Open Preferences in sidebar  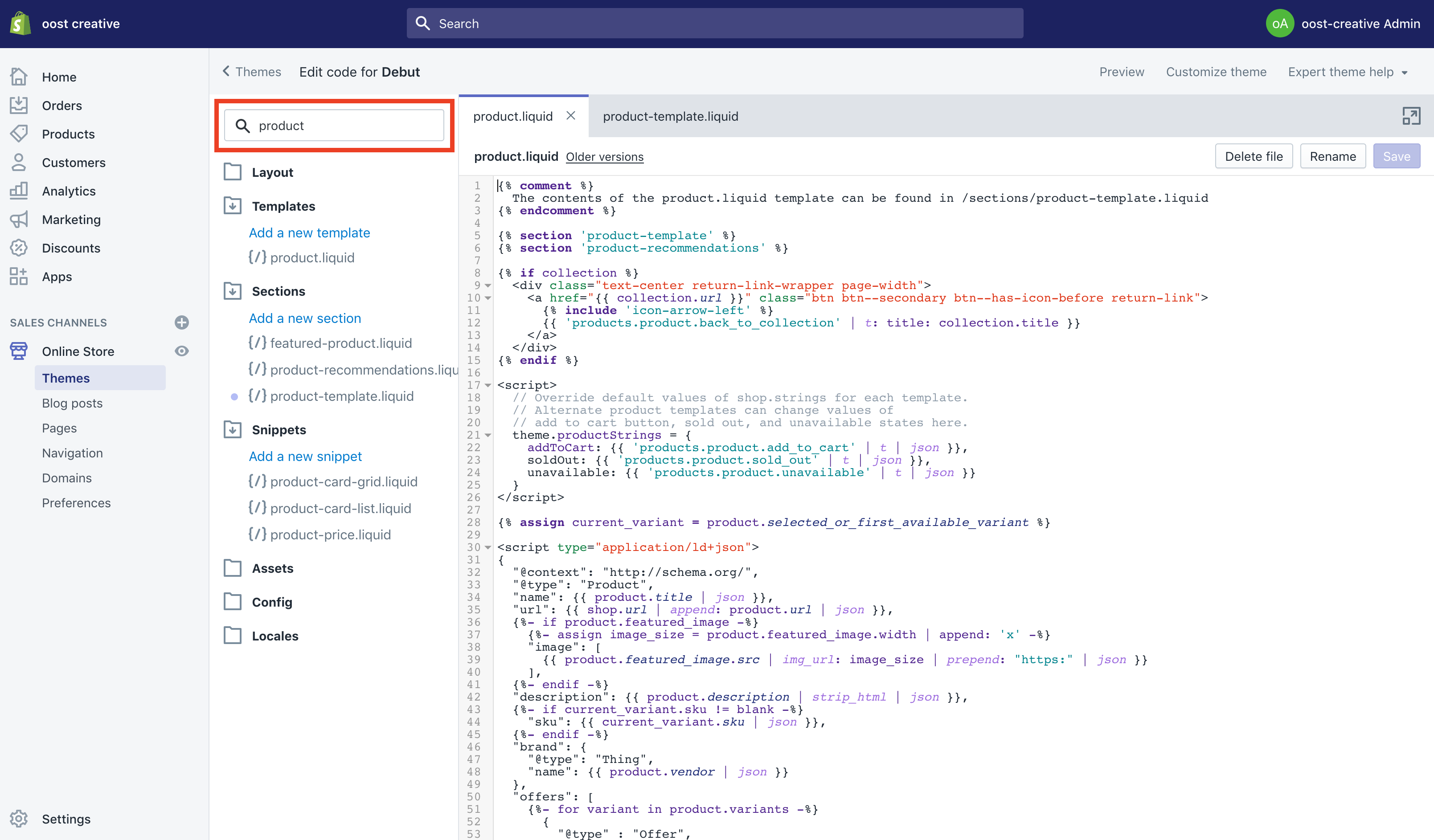[x=76, y=503]
